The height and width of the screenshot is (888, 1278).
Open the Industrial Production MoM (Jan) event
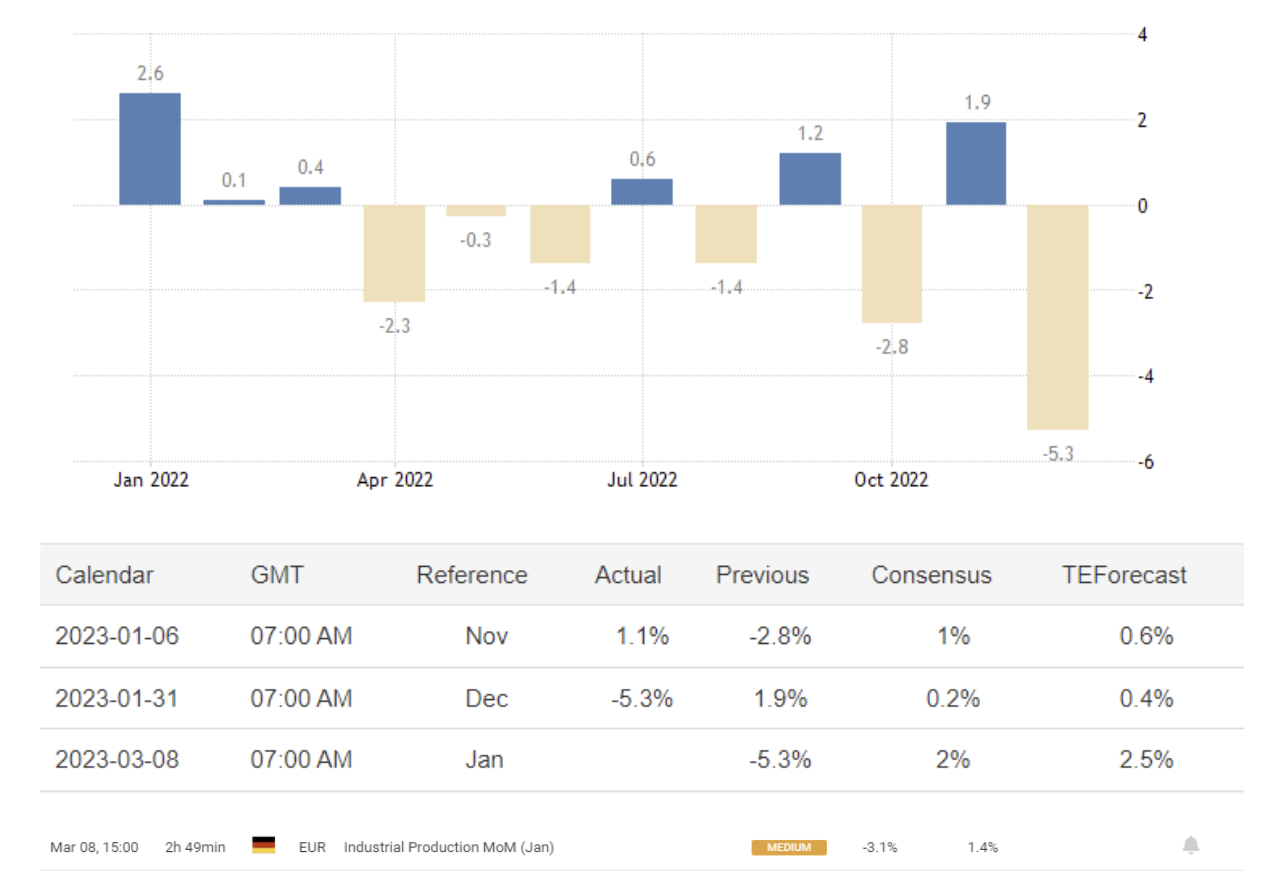(448, 847)
